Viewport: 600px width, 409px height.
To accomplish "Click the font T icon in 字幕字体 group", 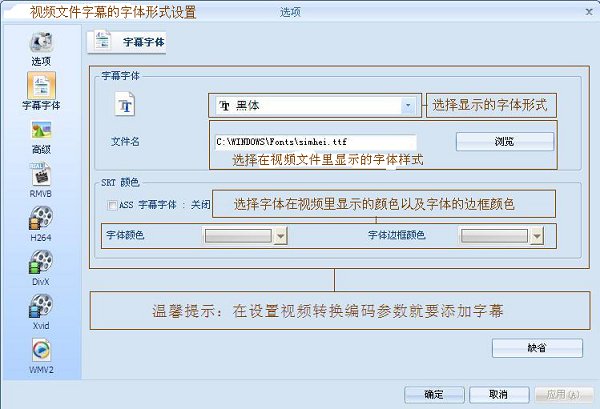I will (127, 105).
